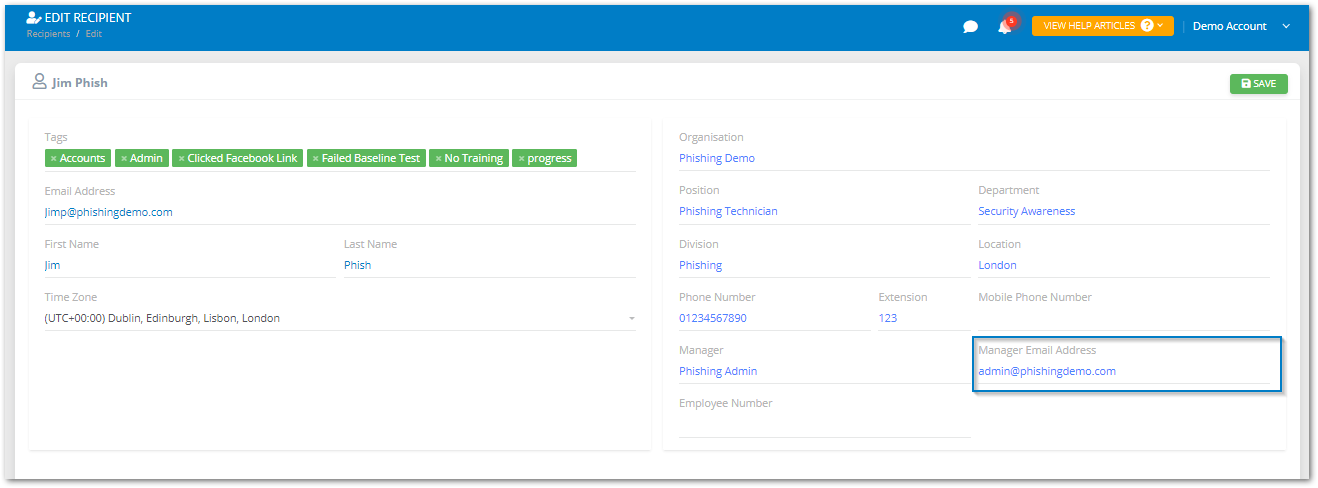Click the Phone Number field
The height and width of the screenshot is (488, 1318).
(x=775, y=318)
